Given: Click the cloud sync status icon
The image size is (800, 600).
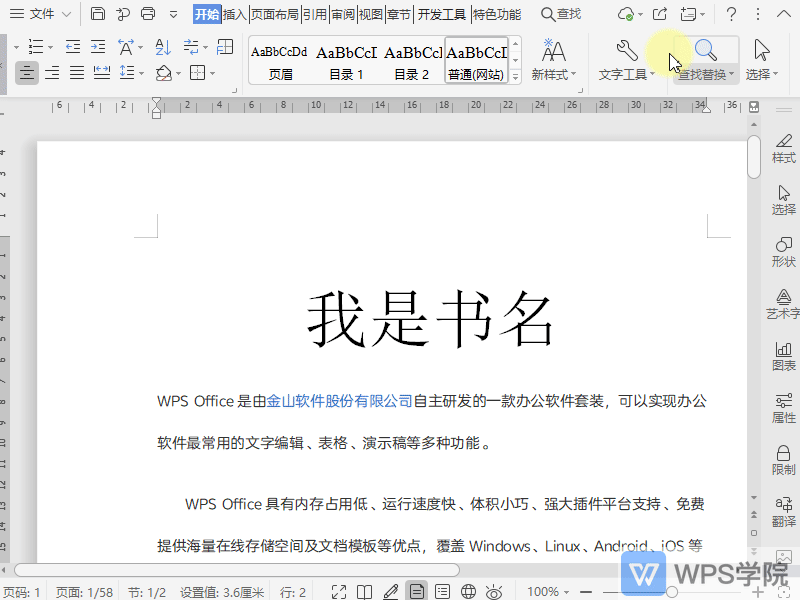Looking at the screenshot, I should pyautogui.click(x=626, y=14).
